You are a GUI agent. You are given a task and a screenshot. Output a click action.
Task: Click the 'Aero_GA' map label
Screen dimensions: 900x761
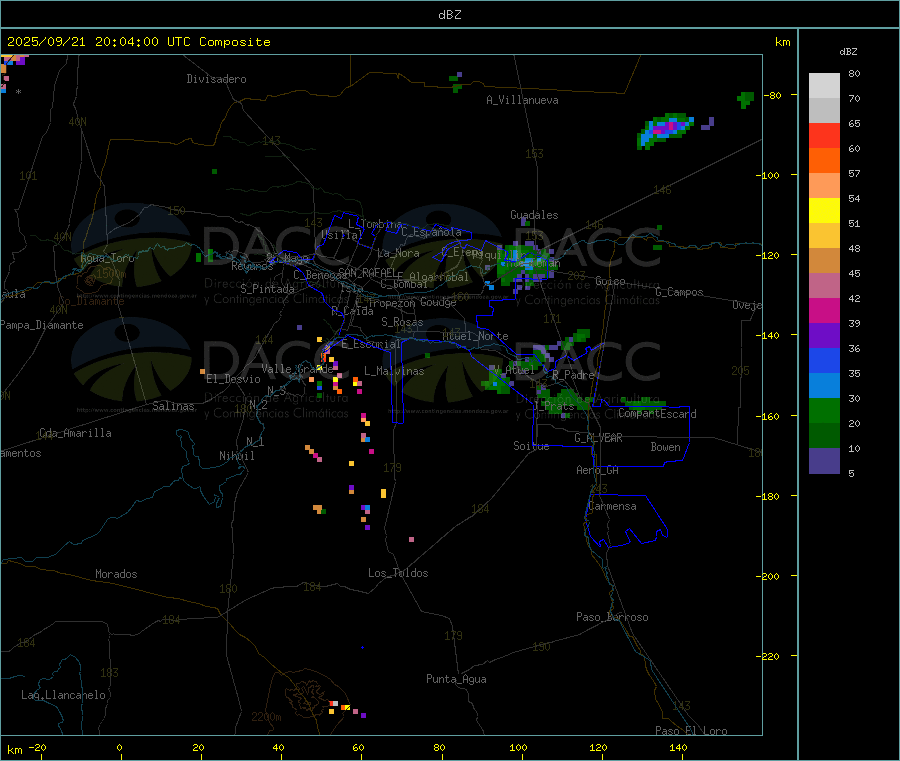(598, 470)
